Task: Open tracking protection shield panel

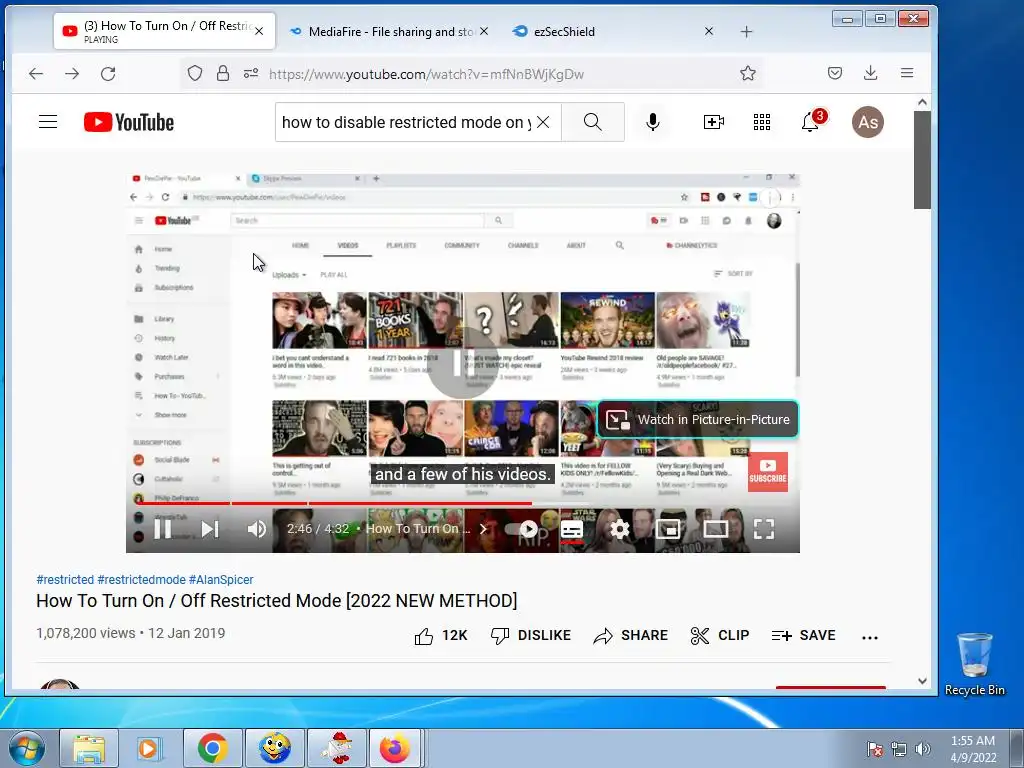Action: click(x=195, y=73)
